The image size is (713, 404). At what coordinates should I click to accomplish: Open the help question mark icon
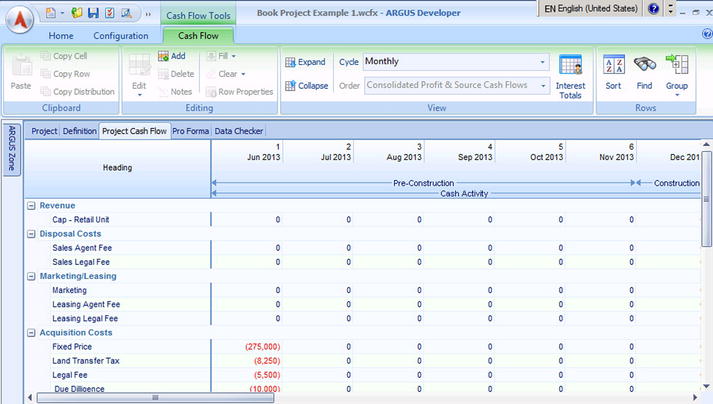(653, 9)
